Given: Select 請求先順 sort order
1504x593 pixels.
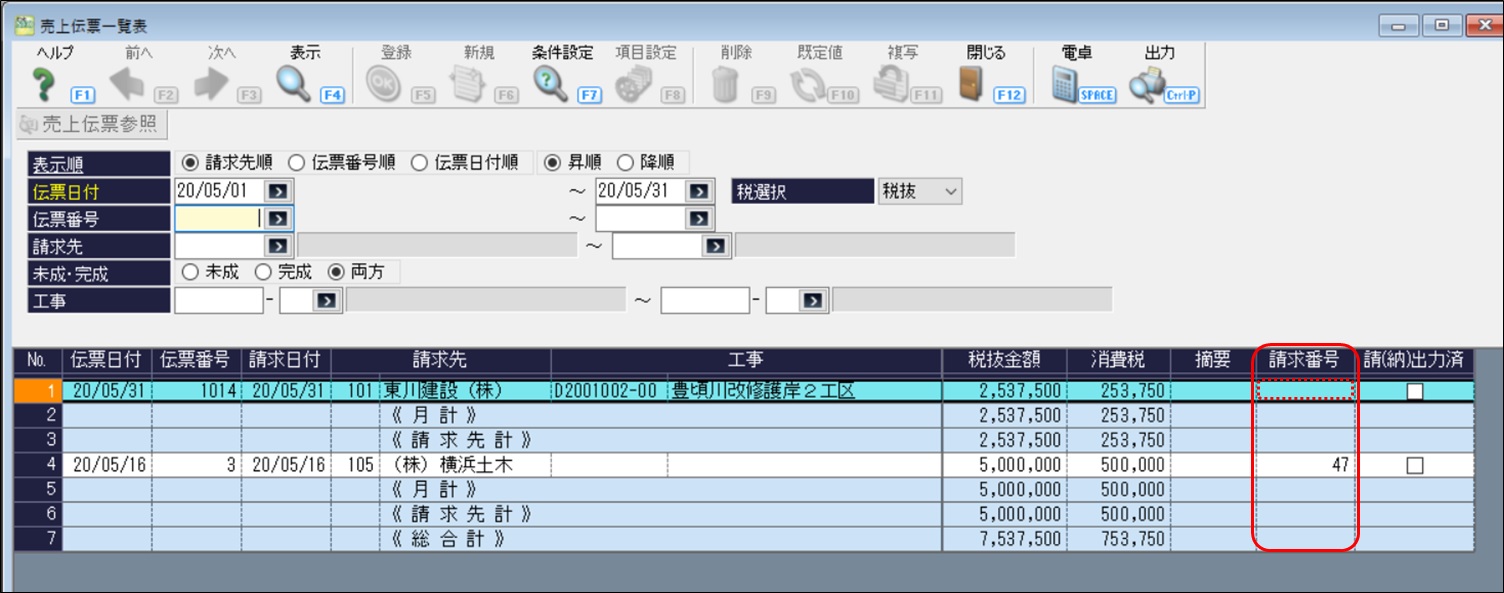Looking at the screenshot, I should click(x=189, y=162).
